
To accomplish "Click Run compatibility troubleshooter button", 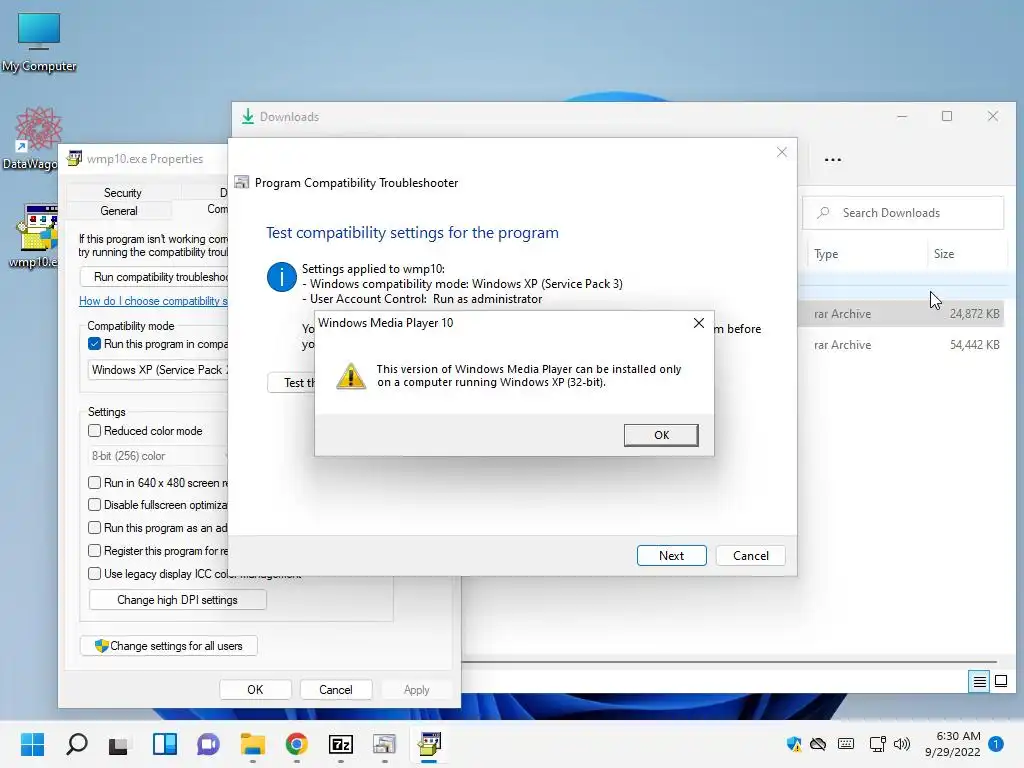I will (154, 277).
